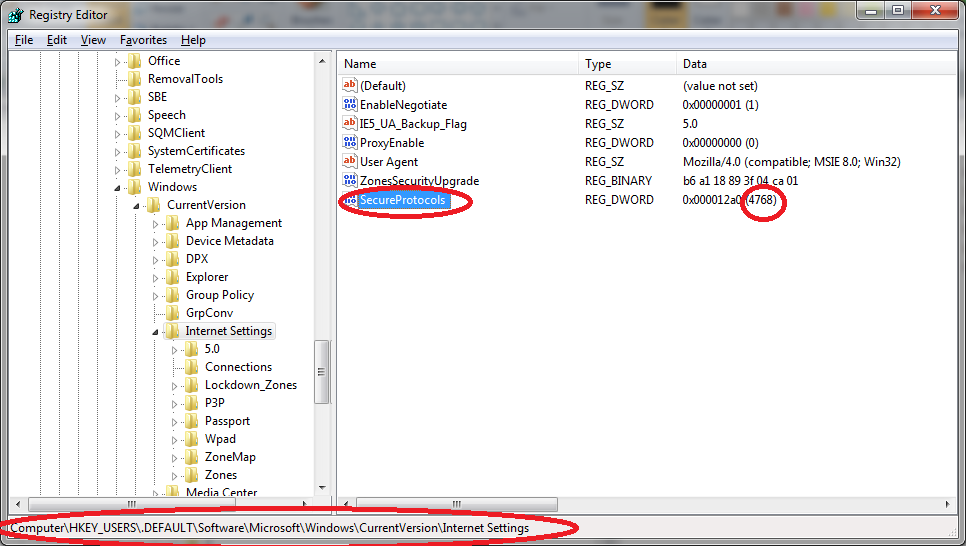Sort values by the Name column header
The width and height of the screenshot is (966, 546).
458,63
